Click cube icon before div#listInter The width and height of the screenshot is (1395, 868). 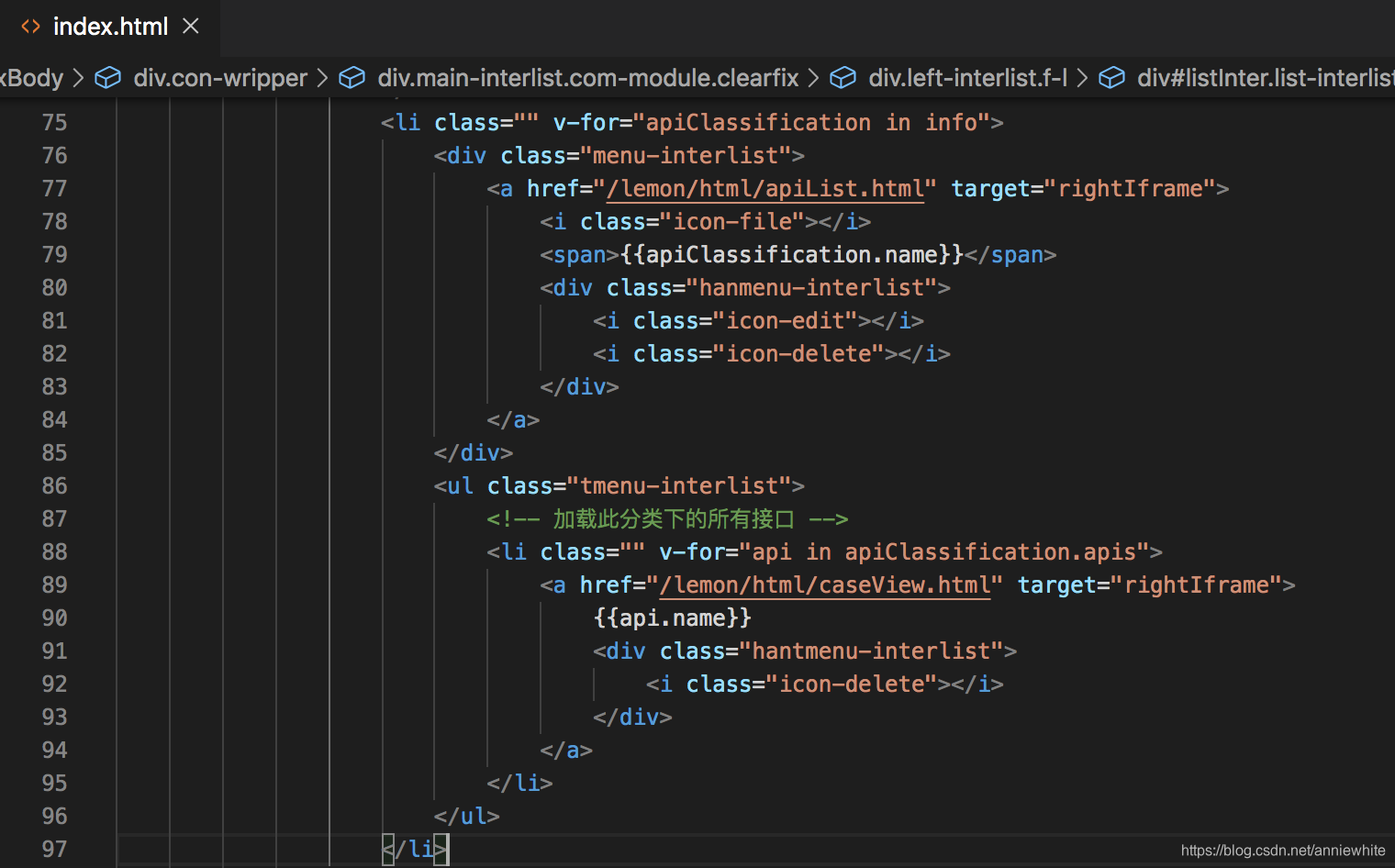click(1112, 78)
